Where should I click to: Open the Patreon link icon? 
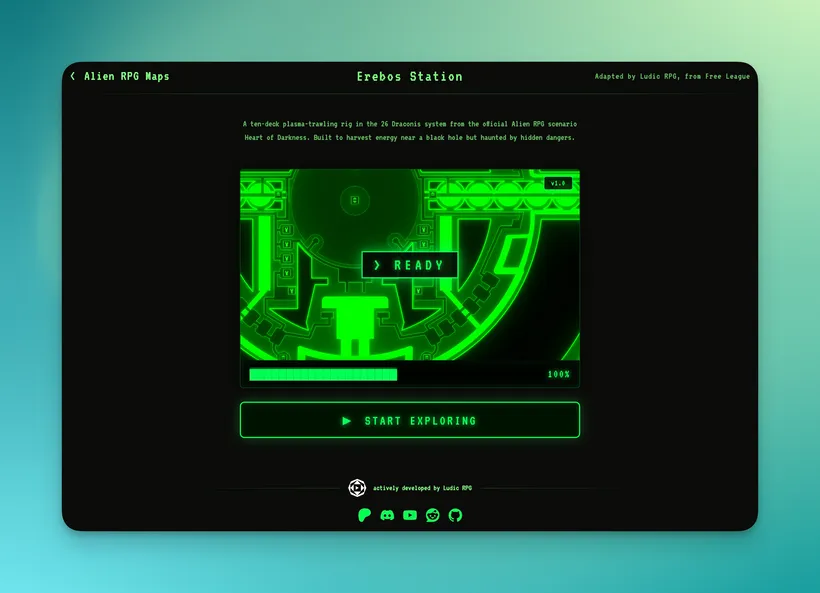click(365, 515)
